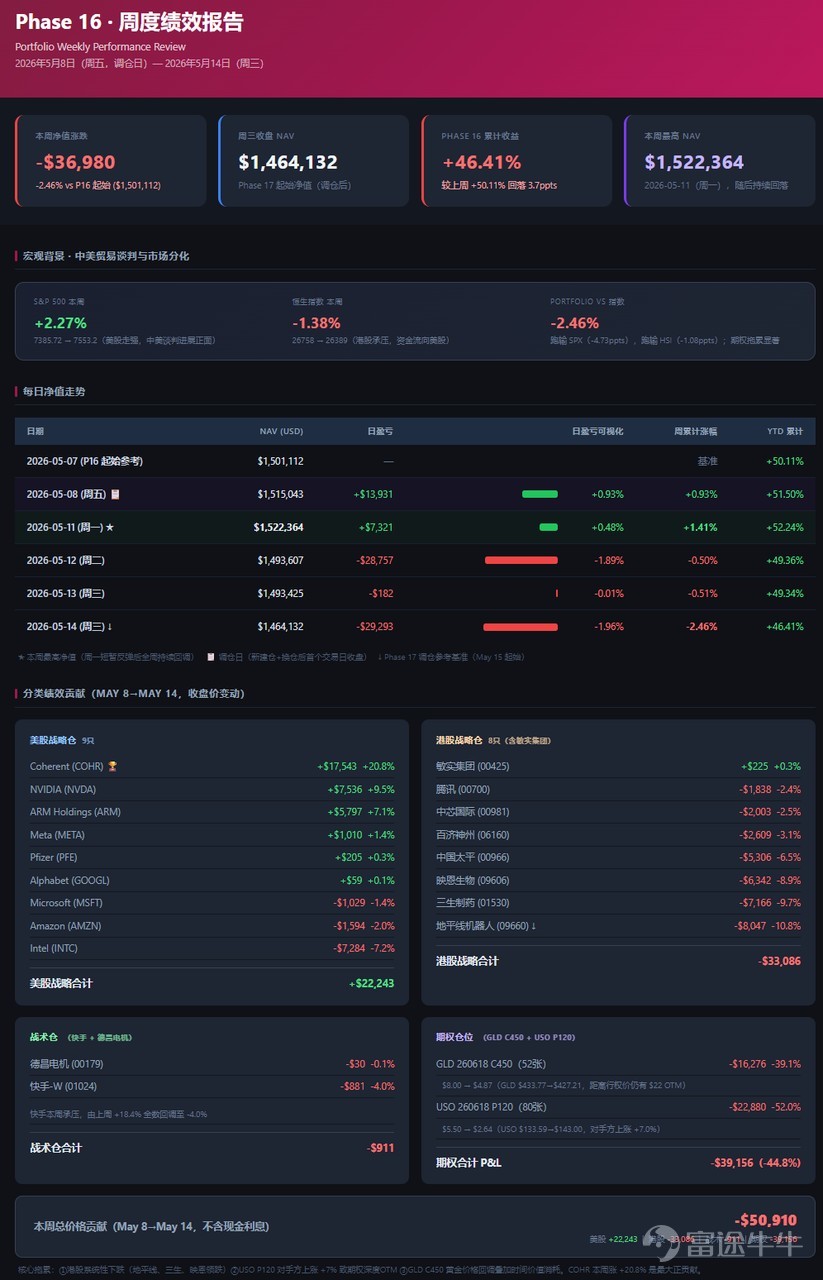Screen dimensions: 823x1280
Task: Select the PHASE 16 累计收益 card
Action: tap(516, 161)
